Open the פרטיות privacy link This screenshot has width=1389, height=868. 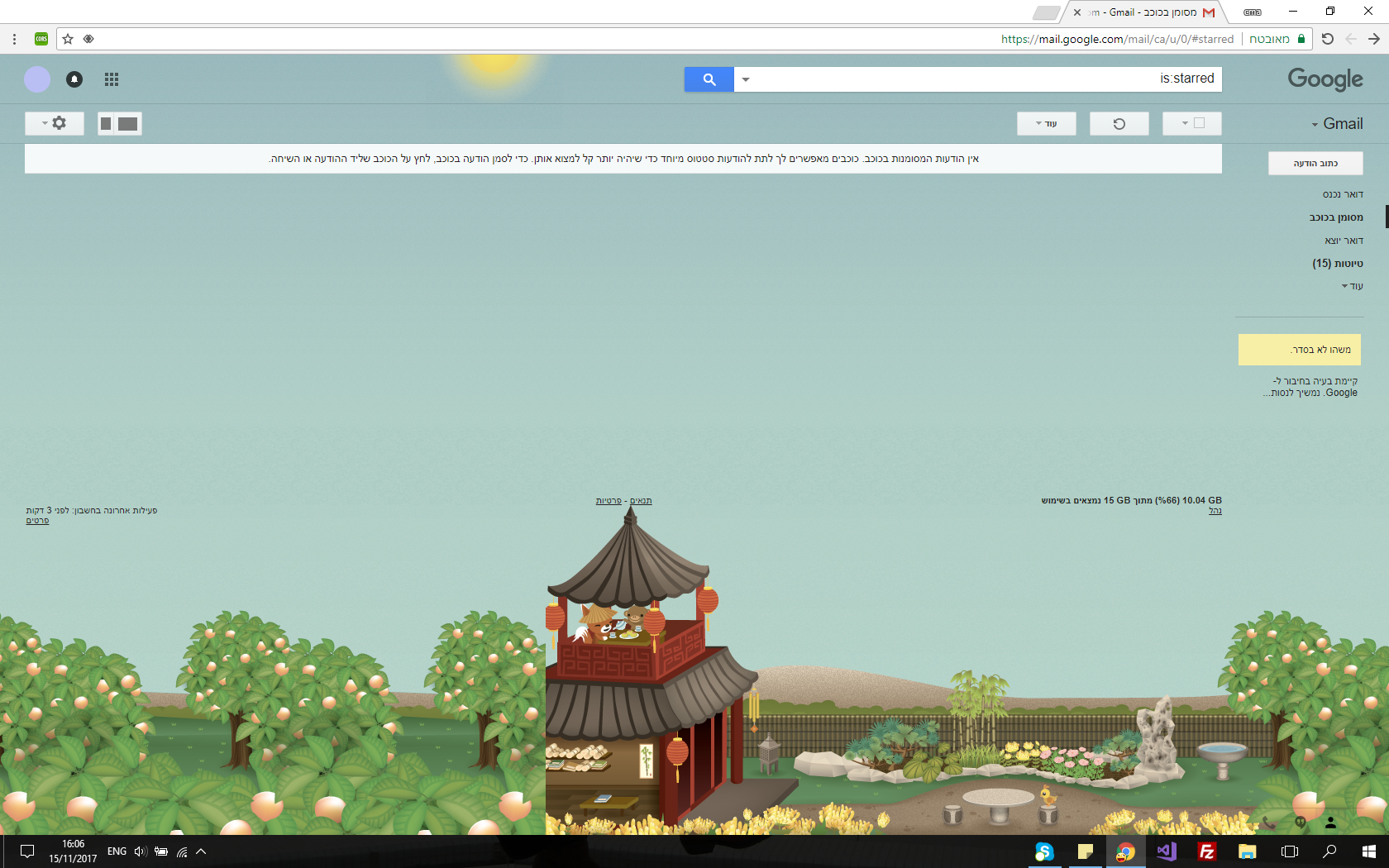coord(609,501)
